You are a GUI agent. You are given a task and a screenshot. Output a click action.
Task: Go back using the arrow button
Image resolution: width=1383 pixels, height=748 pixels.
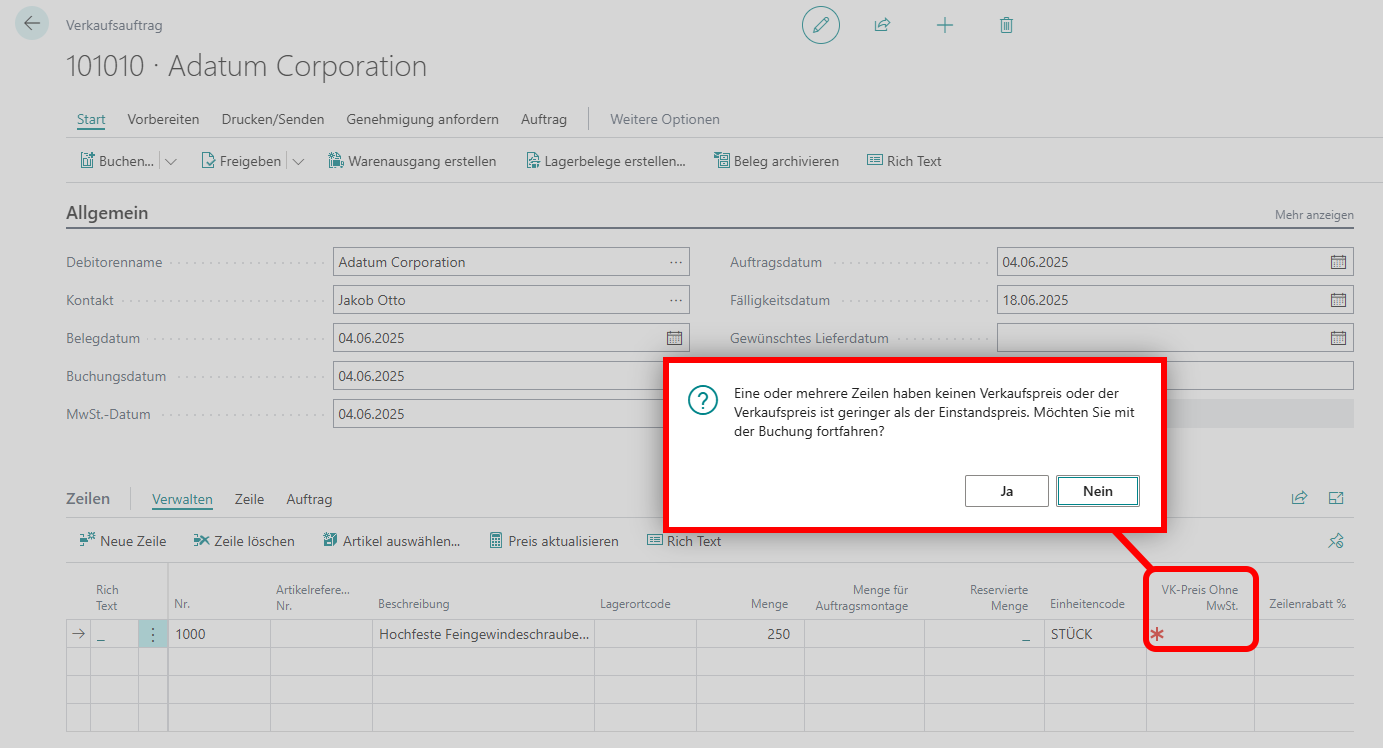(x=32, y=24)
